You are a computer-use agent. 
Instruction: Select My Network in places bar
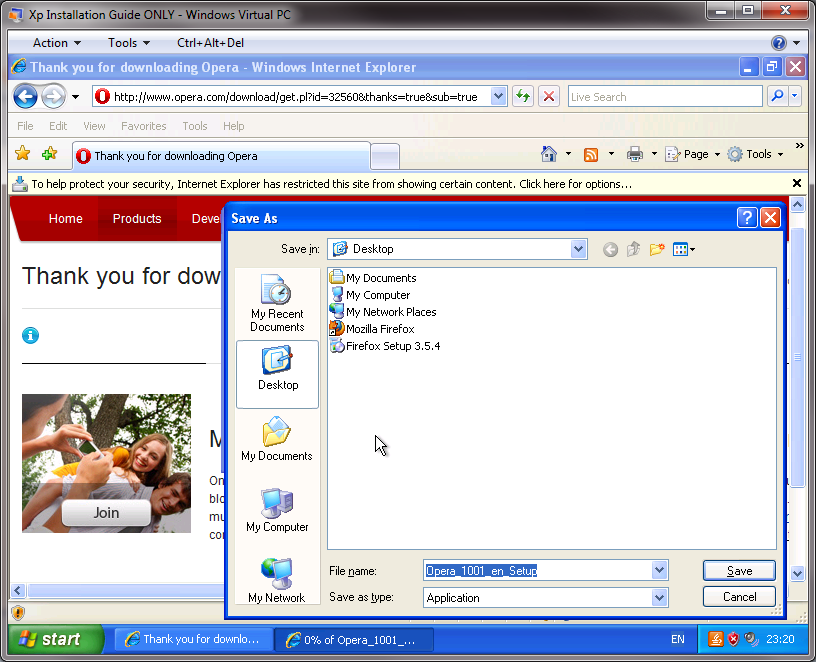[x=277, y=580]
